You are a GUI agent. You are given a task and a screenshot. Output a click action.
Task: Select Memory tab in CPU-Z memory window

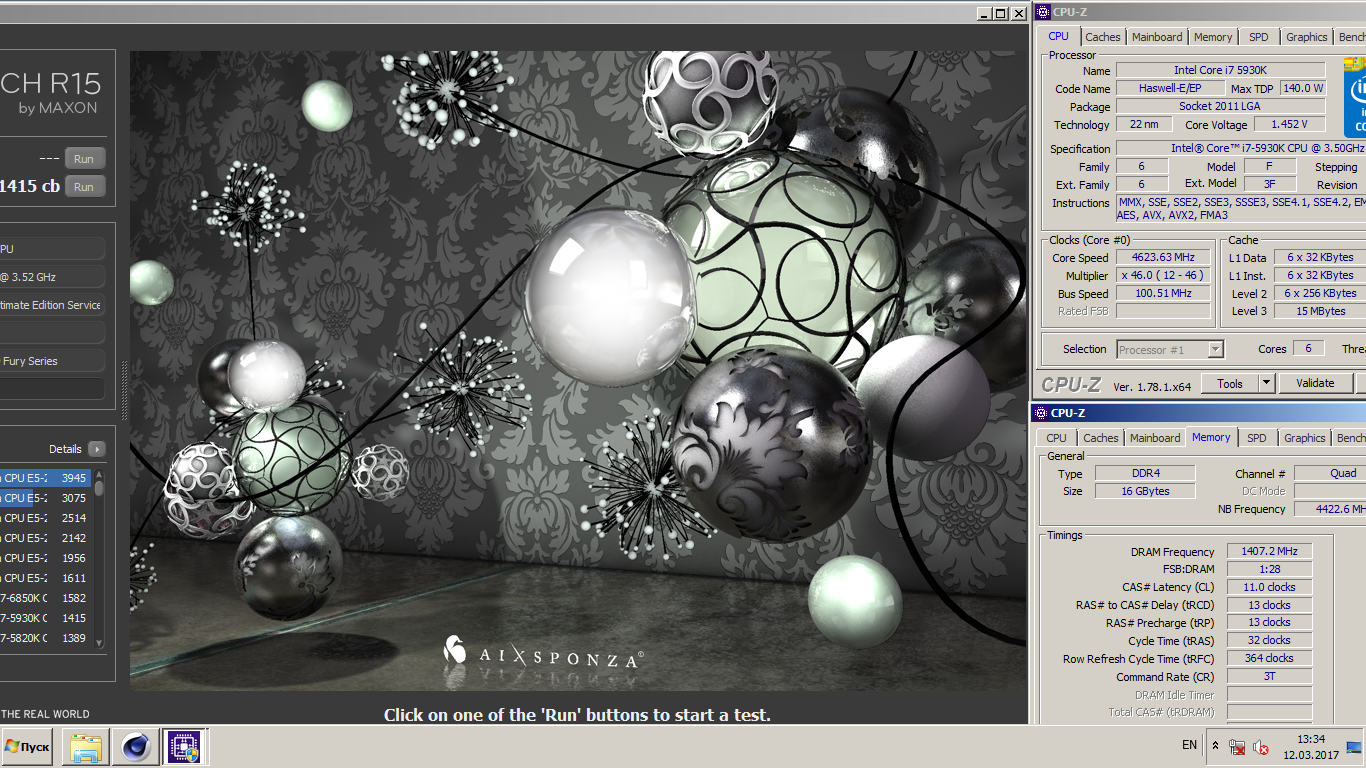pyautogui.click(x=1211, y=437)
